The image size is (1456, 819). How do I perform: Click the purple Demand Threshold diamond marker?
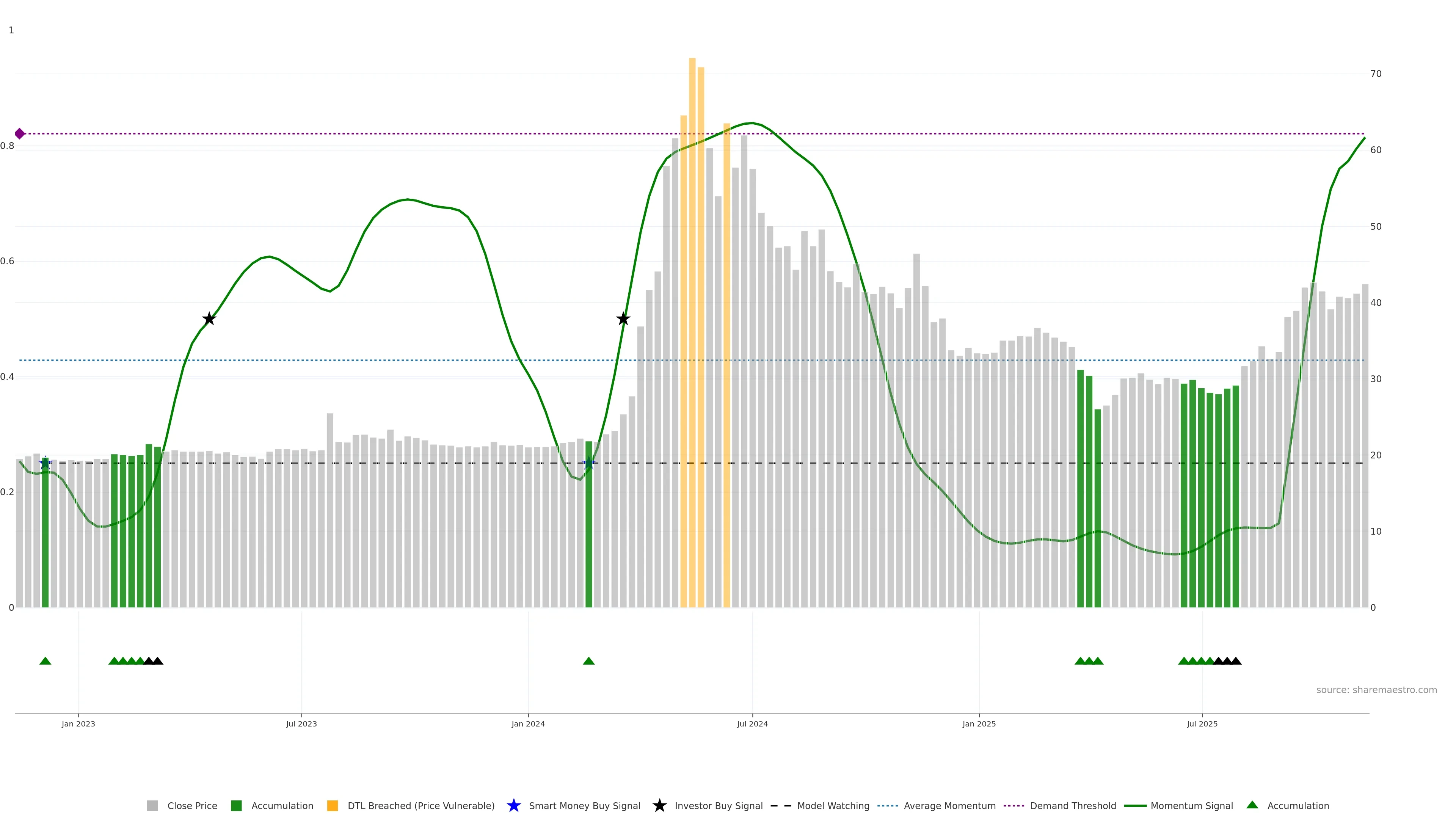point(20,134)
